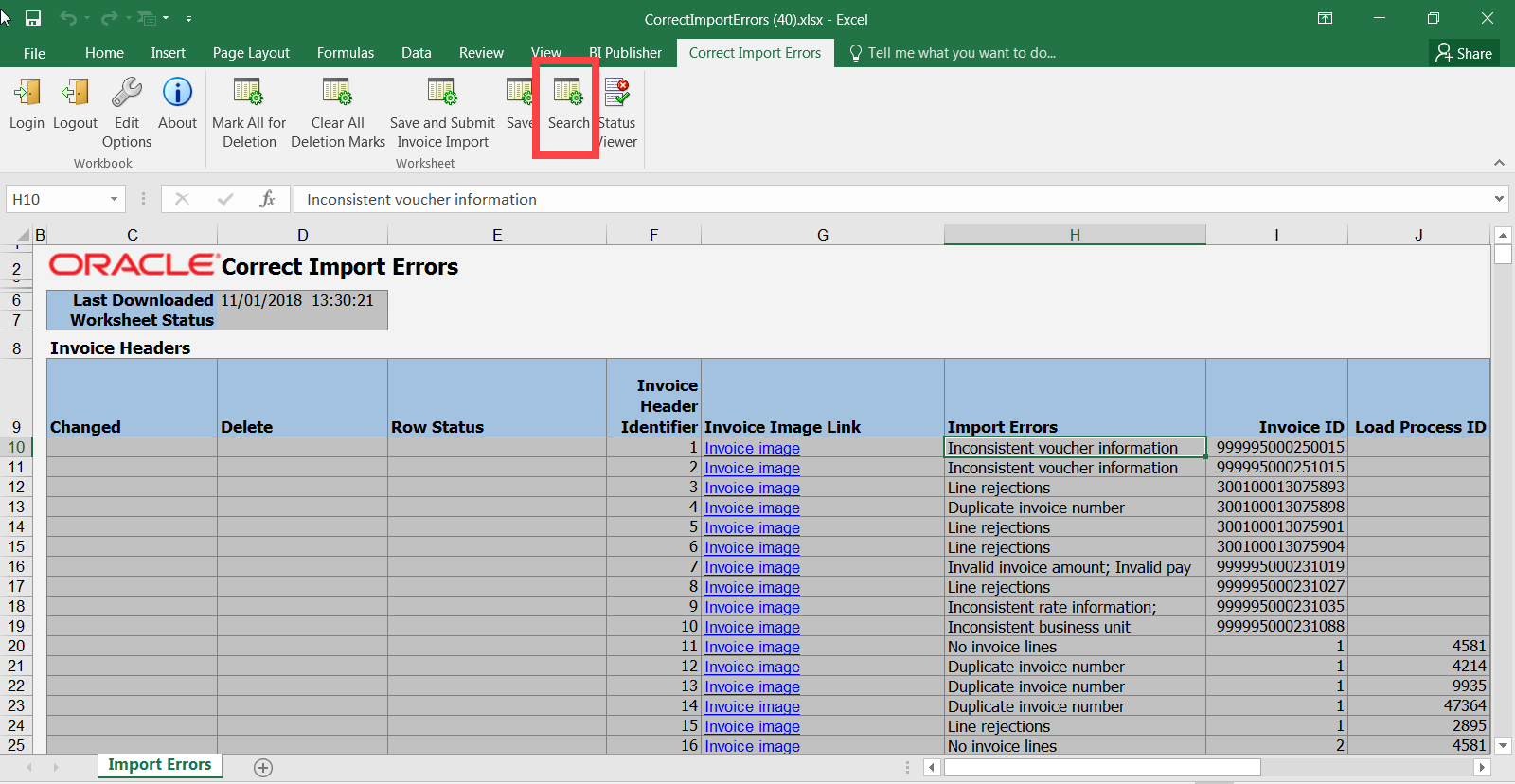This screenshot has width=1515, height=784.
Task: Open the Customize Quick Access Toolbar dropdown
Action: [188, 18]
